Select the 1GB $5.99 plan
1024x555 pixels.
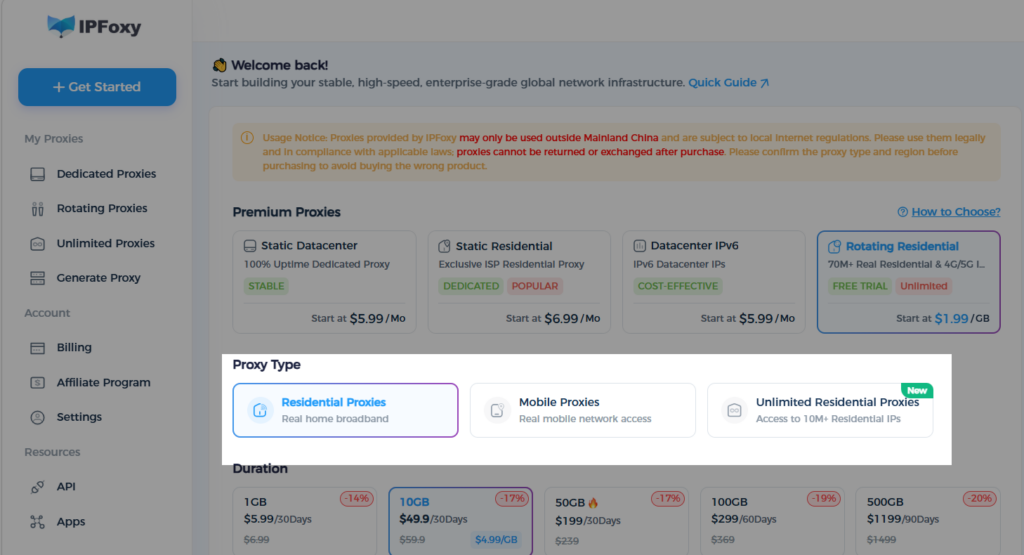tap(305, 521)
